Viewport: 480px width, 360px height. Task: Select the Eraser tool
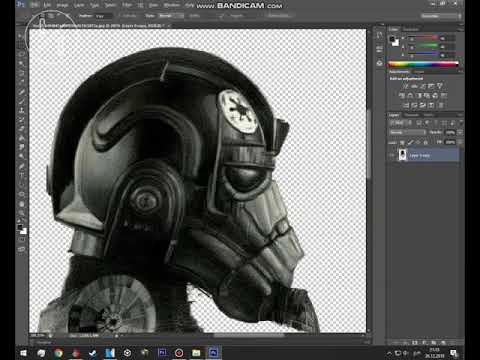[21, 129]
